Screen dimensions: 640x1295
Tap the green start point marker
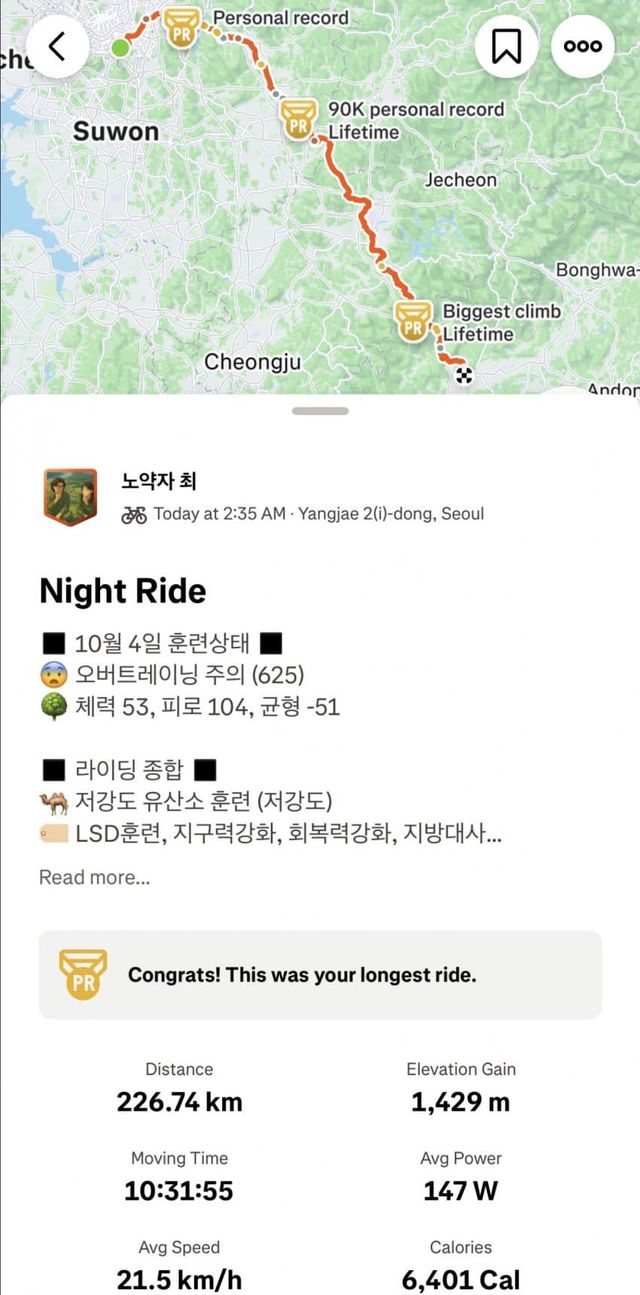pyautogui.click(x=121, y=47)
